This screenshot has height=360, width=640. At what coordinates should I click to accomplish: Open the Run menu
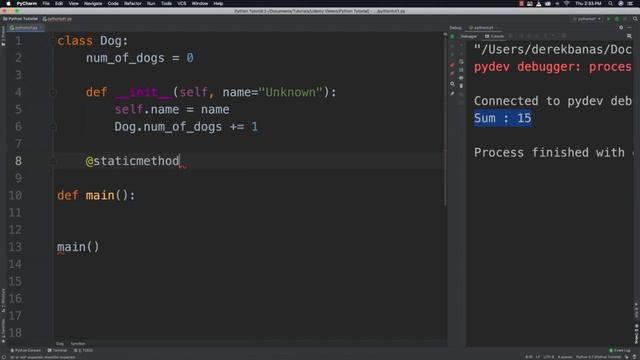(x=151, y=3)
